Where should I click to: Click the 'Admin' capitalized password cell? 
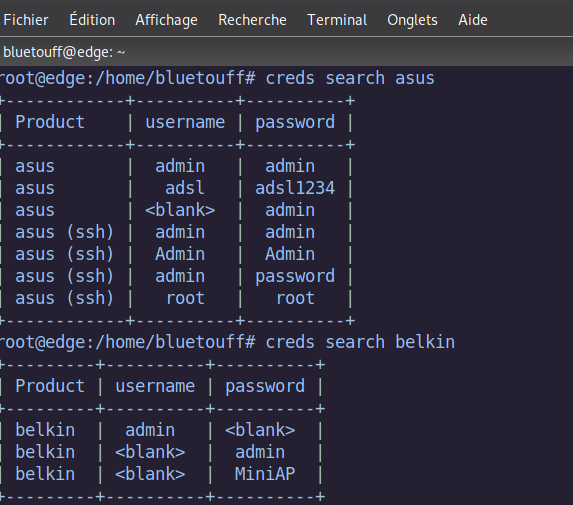pyautogui.click(x=290, y=254)
